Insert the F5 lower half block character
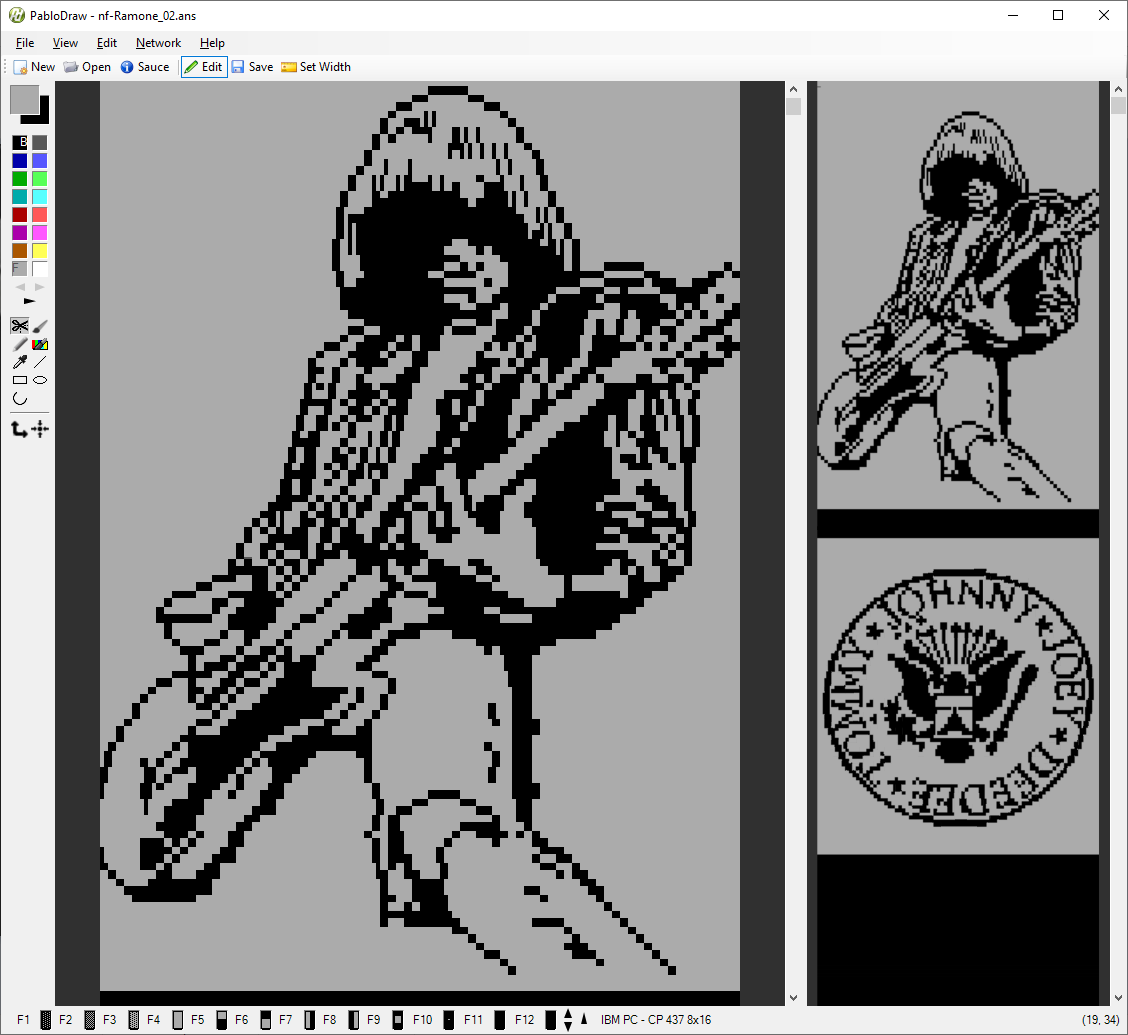The image size is (1128, 1035). [x=222, y=1019]
